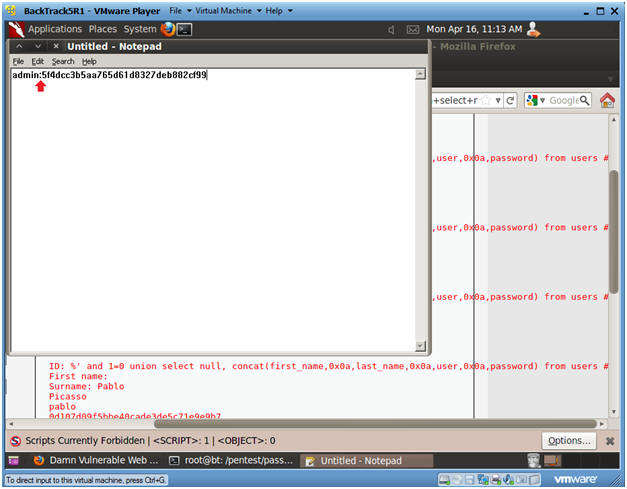Open the mail envelope indicator
Viewport: 627px width, 489px height.
(x=412, y=29)
